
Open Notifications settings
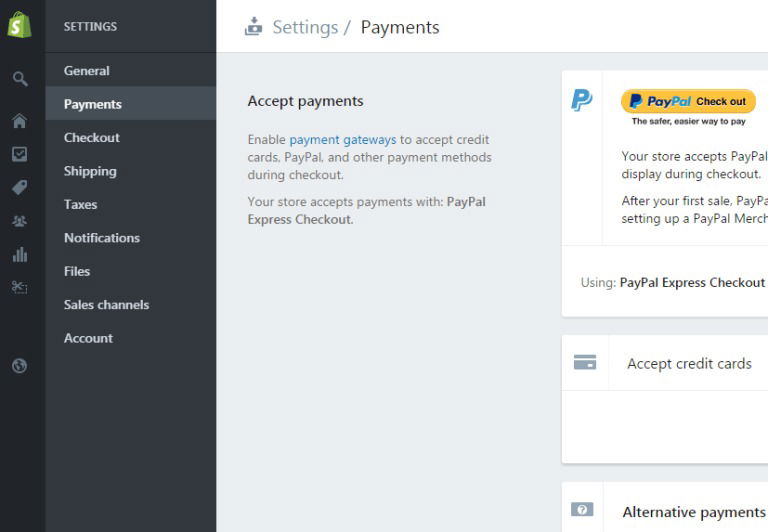click(x=131, y=238)
